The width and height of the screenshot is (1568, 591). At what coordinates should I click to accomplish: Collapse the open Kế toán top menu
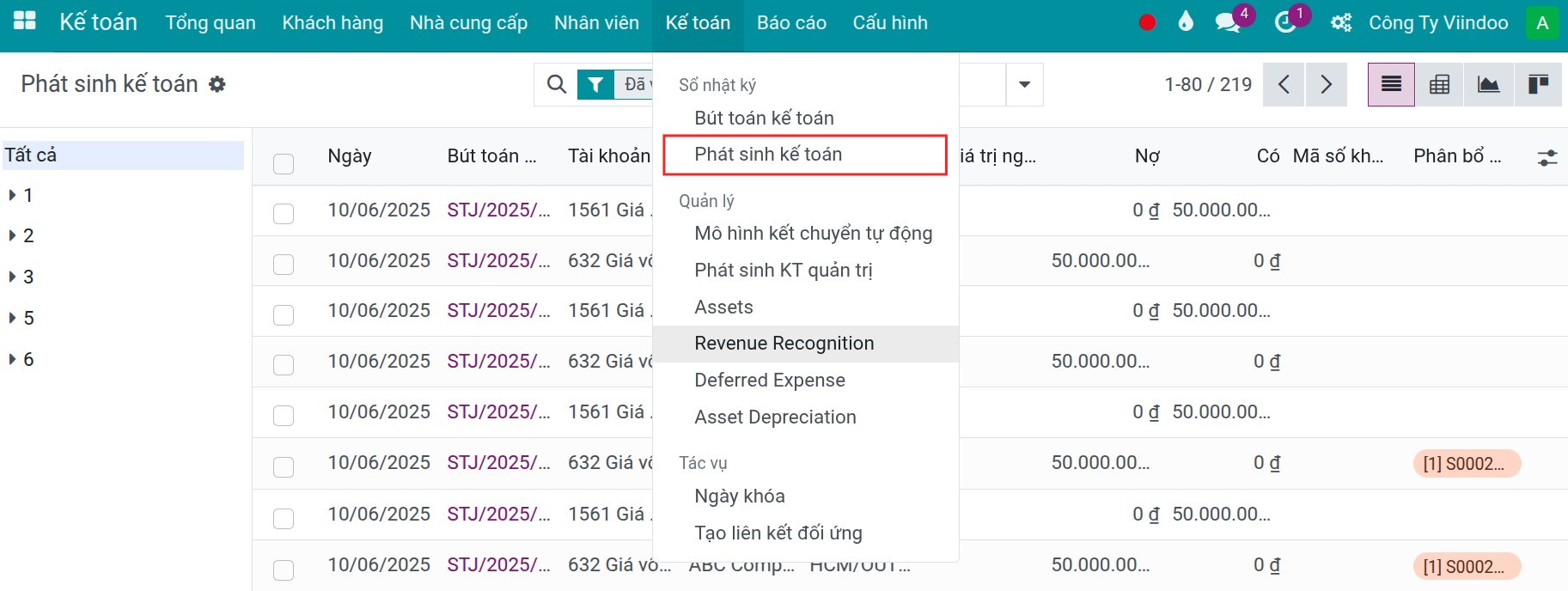698,22
